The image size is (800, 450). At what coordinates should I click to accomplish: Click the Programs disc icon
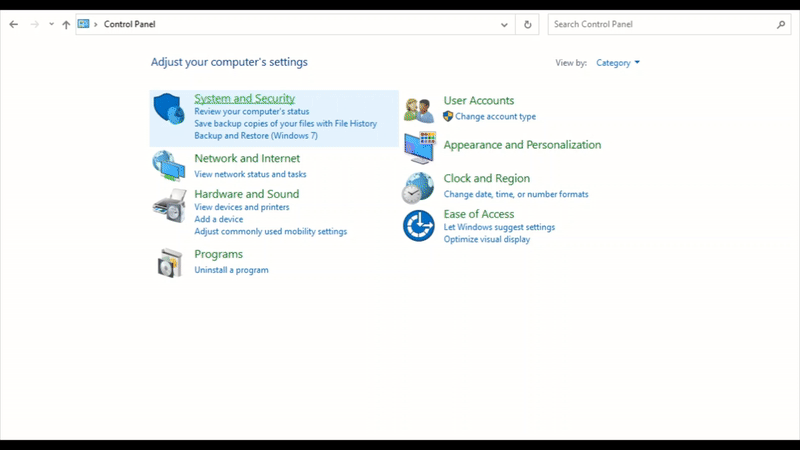click(170, 263)
